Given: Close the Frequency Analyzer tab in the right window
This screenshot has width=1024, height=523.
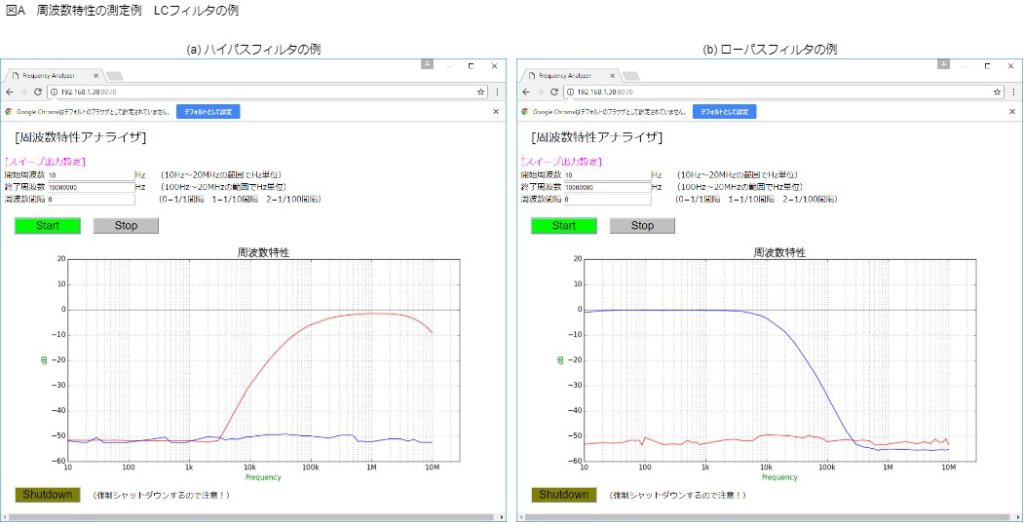Looking at the screenshot, I should [612, 75].
